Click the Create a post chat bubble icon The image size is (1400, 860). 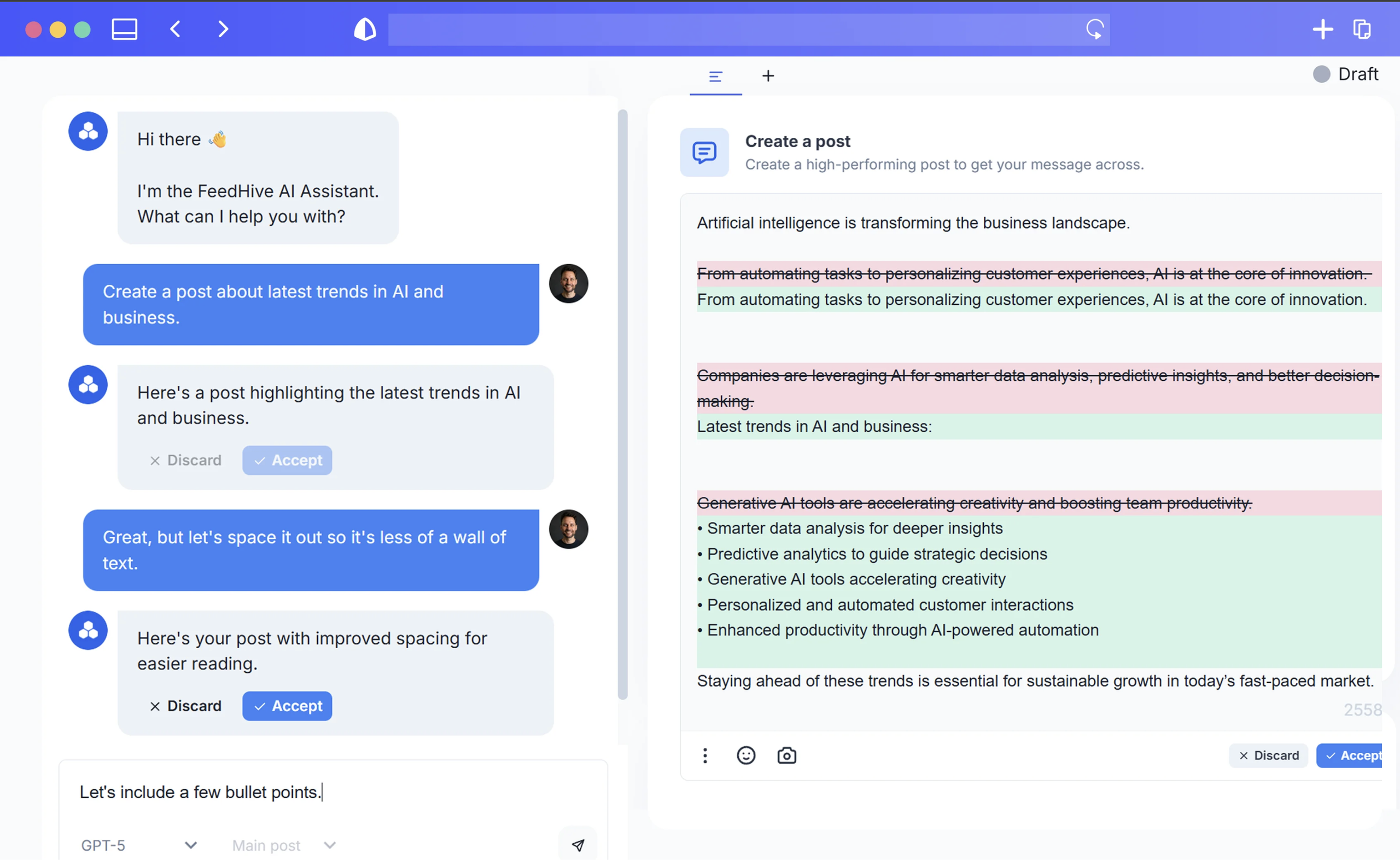point(704,153)
